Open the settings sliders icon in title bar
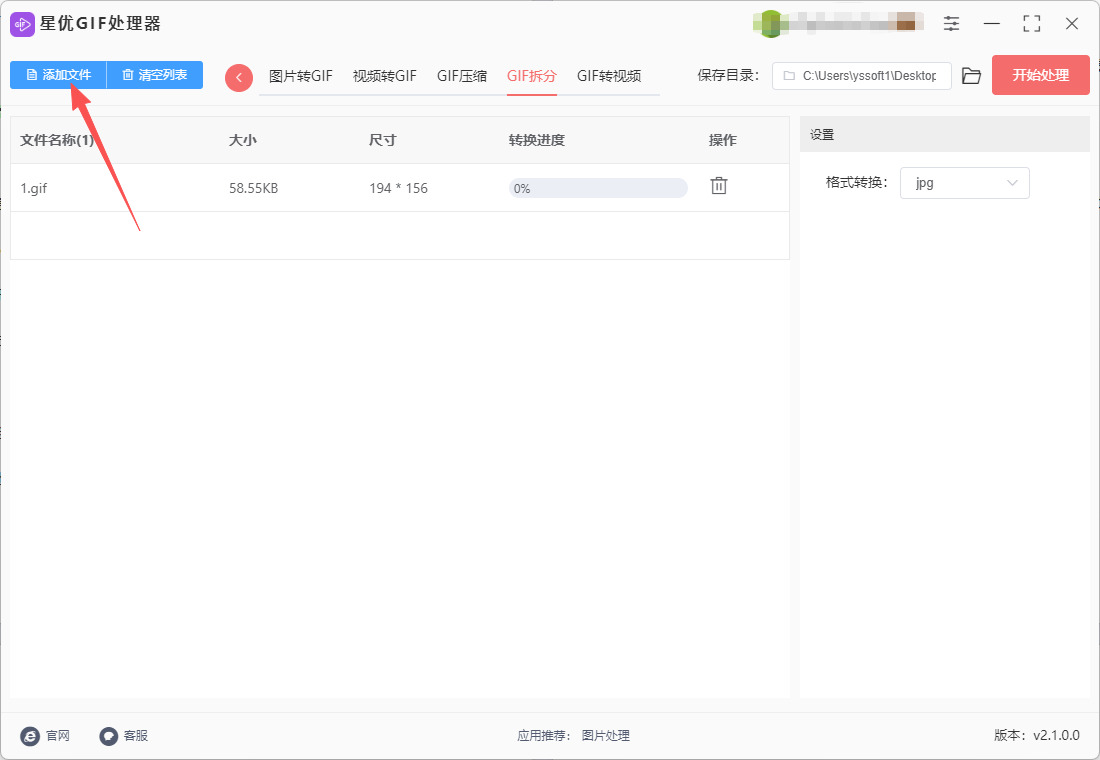1100x760 pixels. 951,24
